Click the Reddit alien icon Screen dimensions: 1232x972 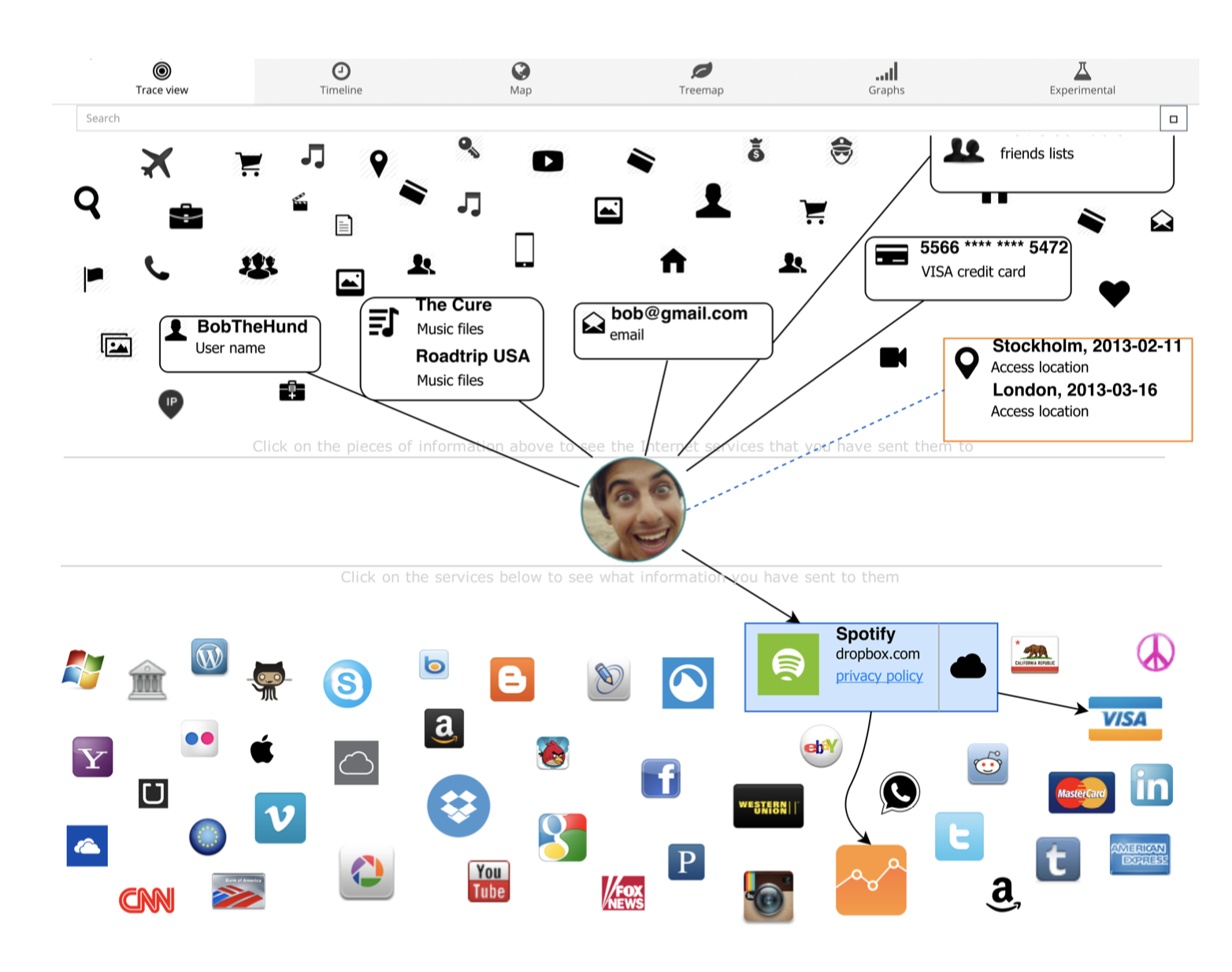point(987,764)
